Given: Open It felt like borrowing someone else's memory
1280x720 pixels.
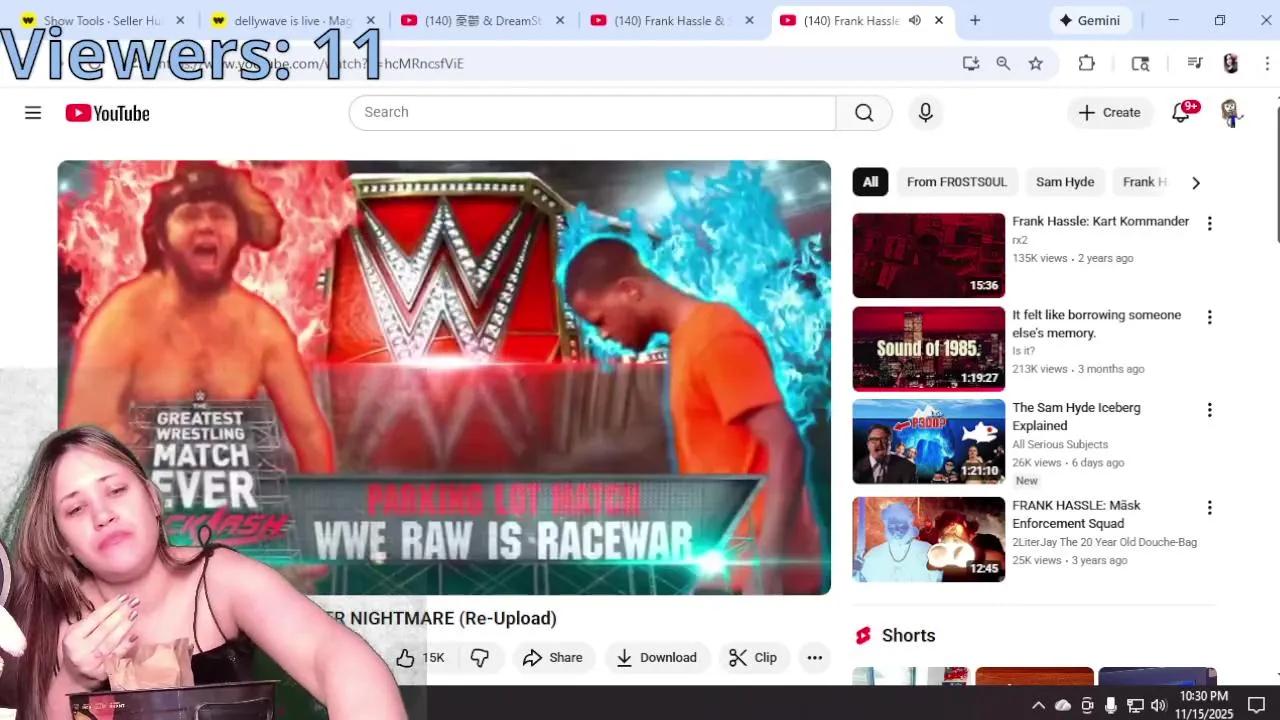Looking at the screenshot, I should coord(1096,324).
